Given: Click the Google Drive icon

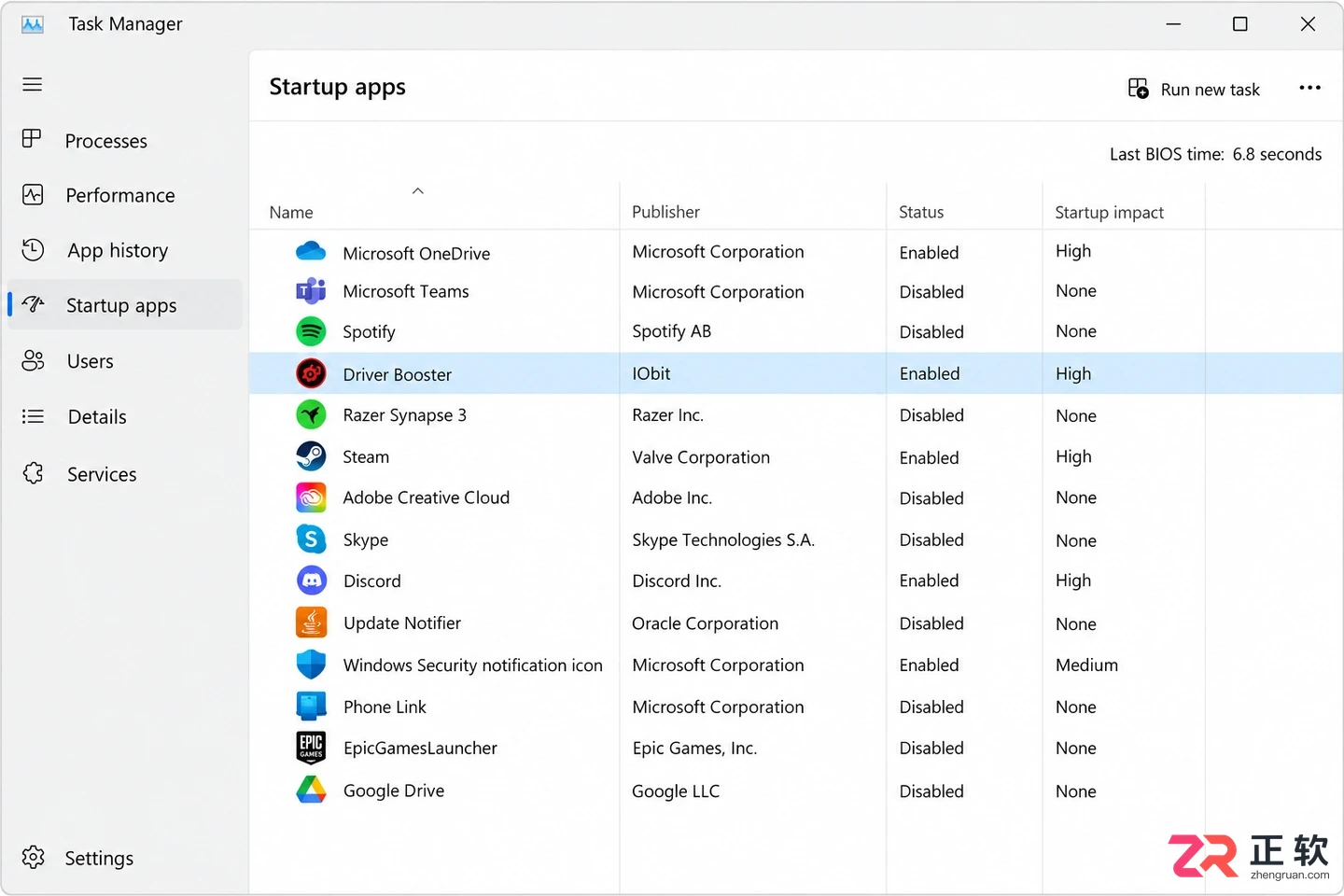Looking at the screenshot, I should point(311,790).
